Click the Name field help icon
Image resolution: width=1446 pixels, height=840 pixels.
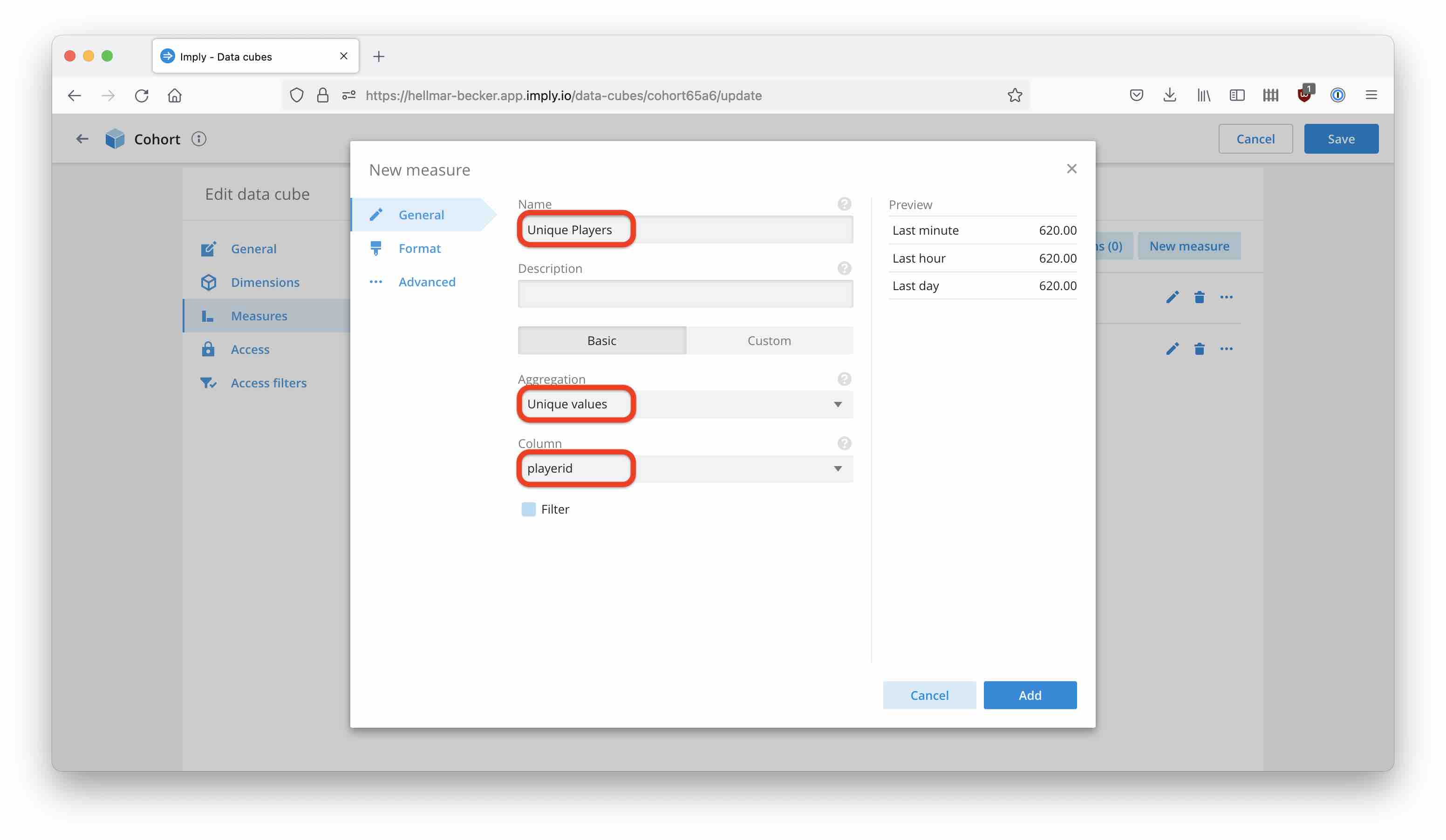[x=844, y=204]
